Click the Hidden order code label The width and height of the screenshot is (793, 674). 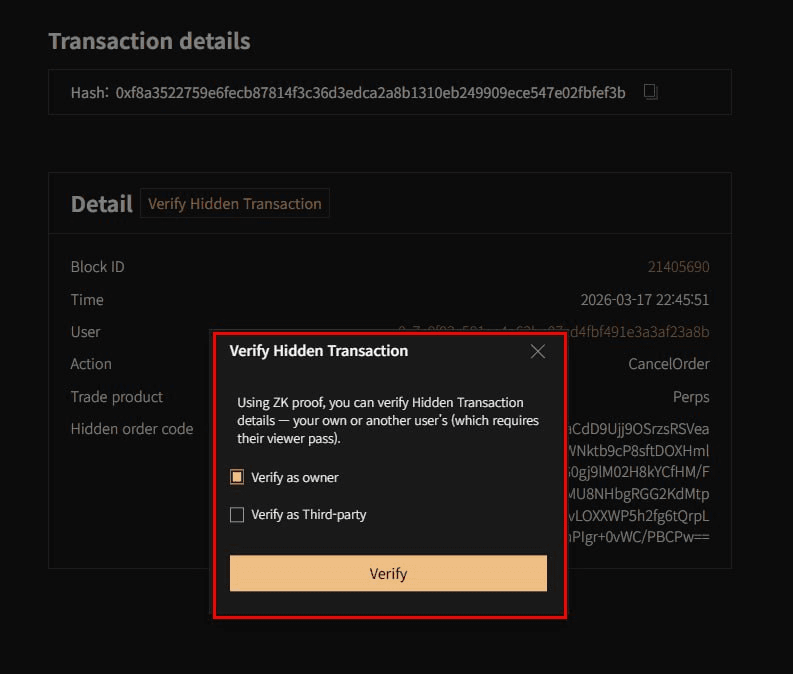[x=132, y=429]
